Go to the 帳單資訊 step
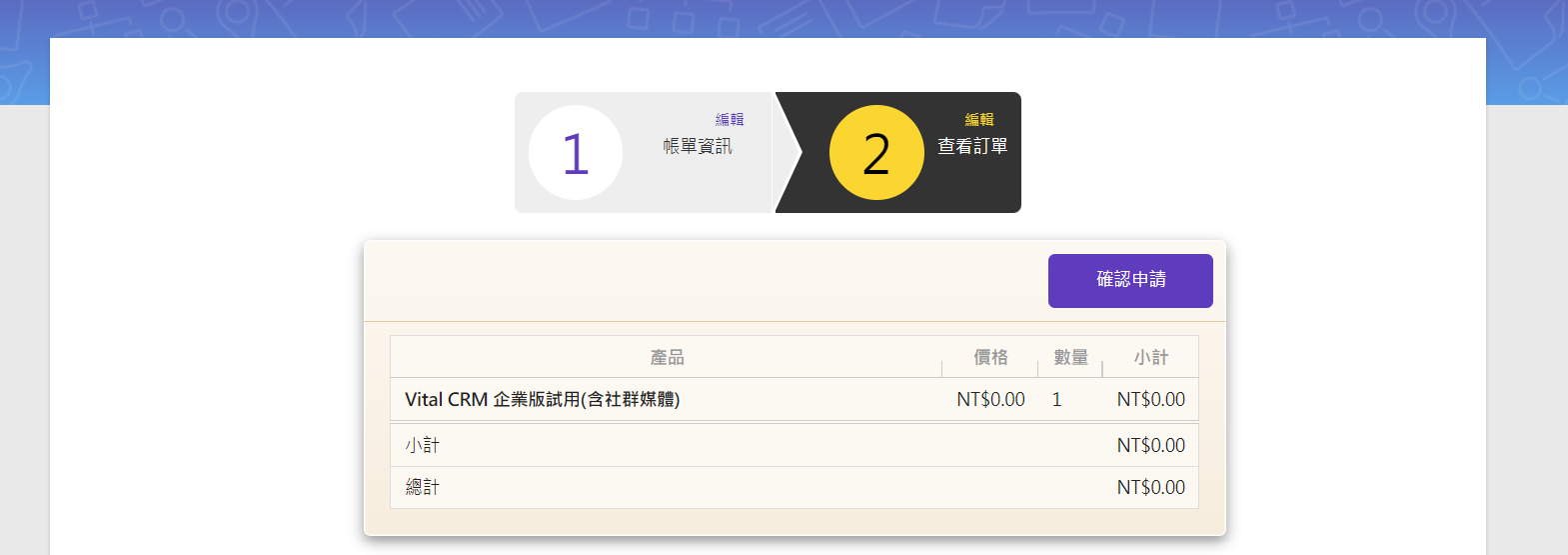Image resolution: width=1568 pixels, height=555 pixels. pyautogui.click(x=698, y=147)
